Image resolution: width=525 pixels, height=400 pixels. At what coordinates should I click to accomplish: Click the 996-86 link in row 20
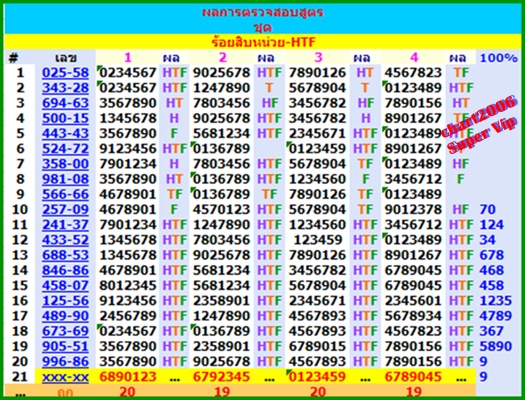point(65,362)
